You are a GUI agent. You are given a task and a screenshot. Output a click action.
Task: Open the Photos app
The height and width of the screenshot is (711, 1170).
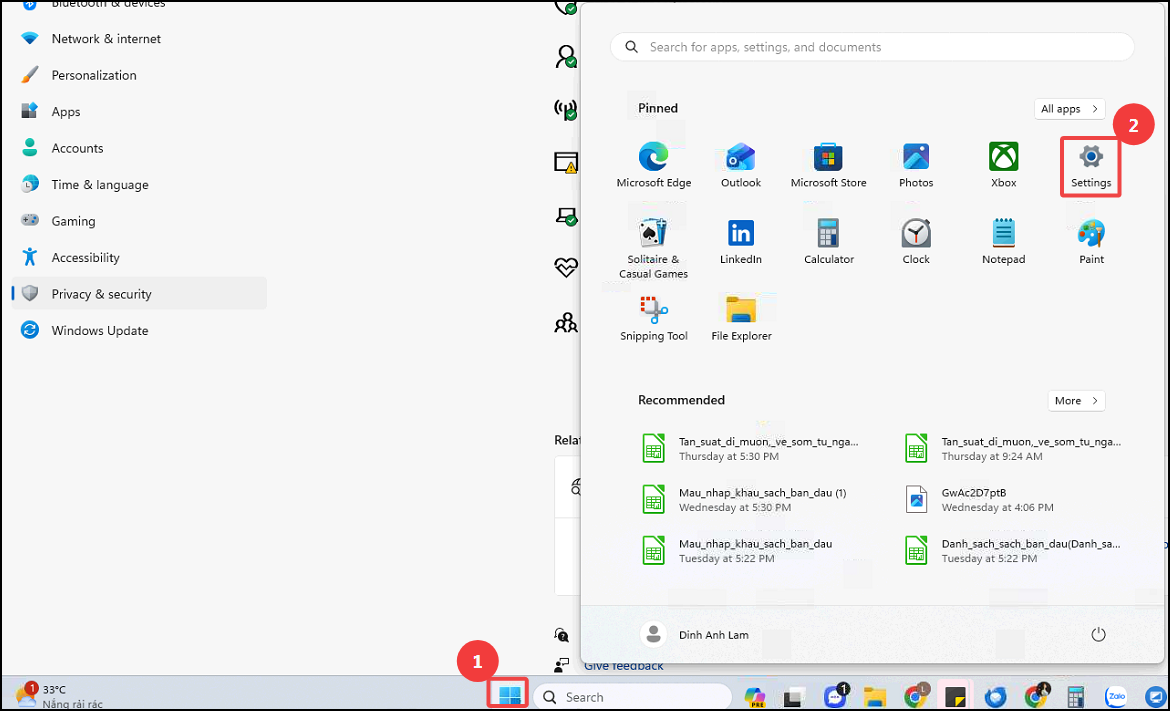916,166
